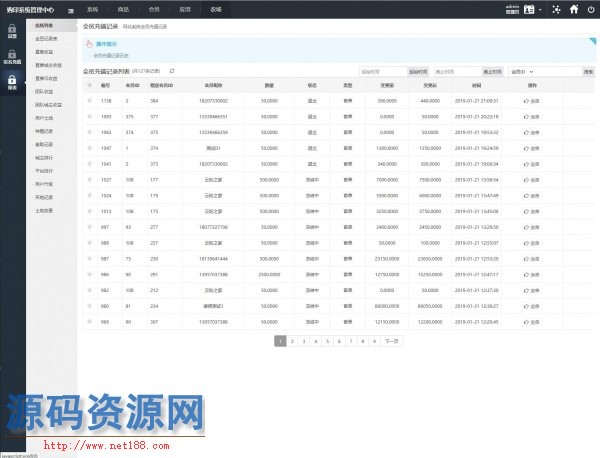600x458 pixels.
Task: Click the 下一页 next page button
Action: pyautogui.click(x=392, y=341)
